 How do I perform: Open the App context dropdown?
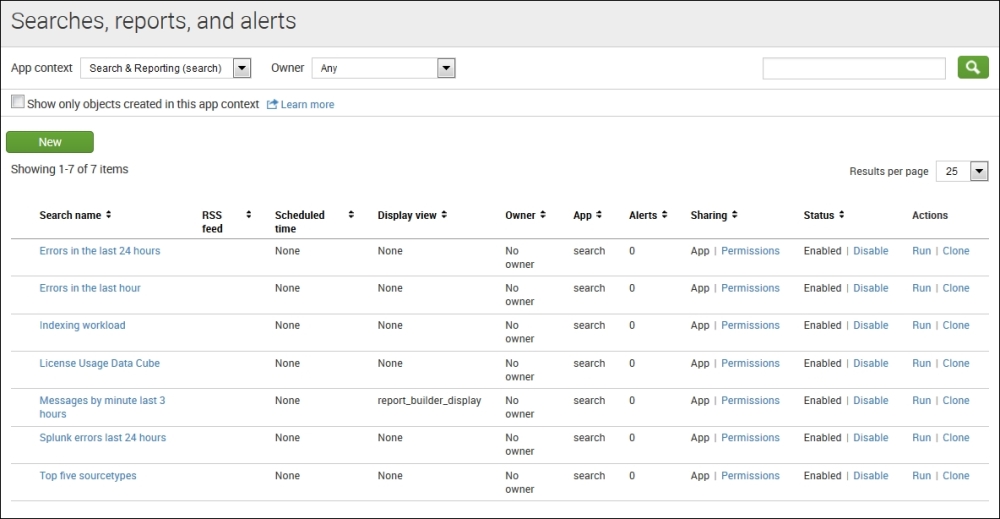tap(241, 68)
